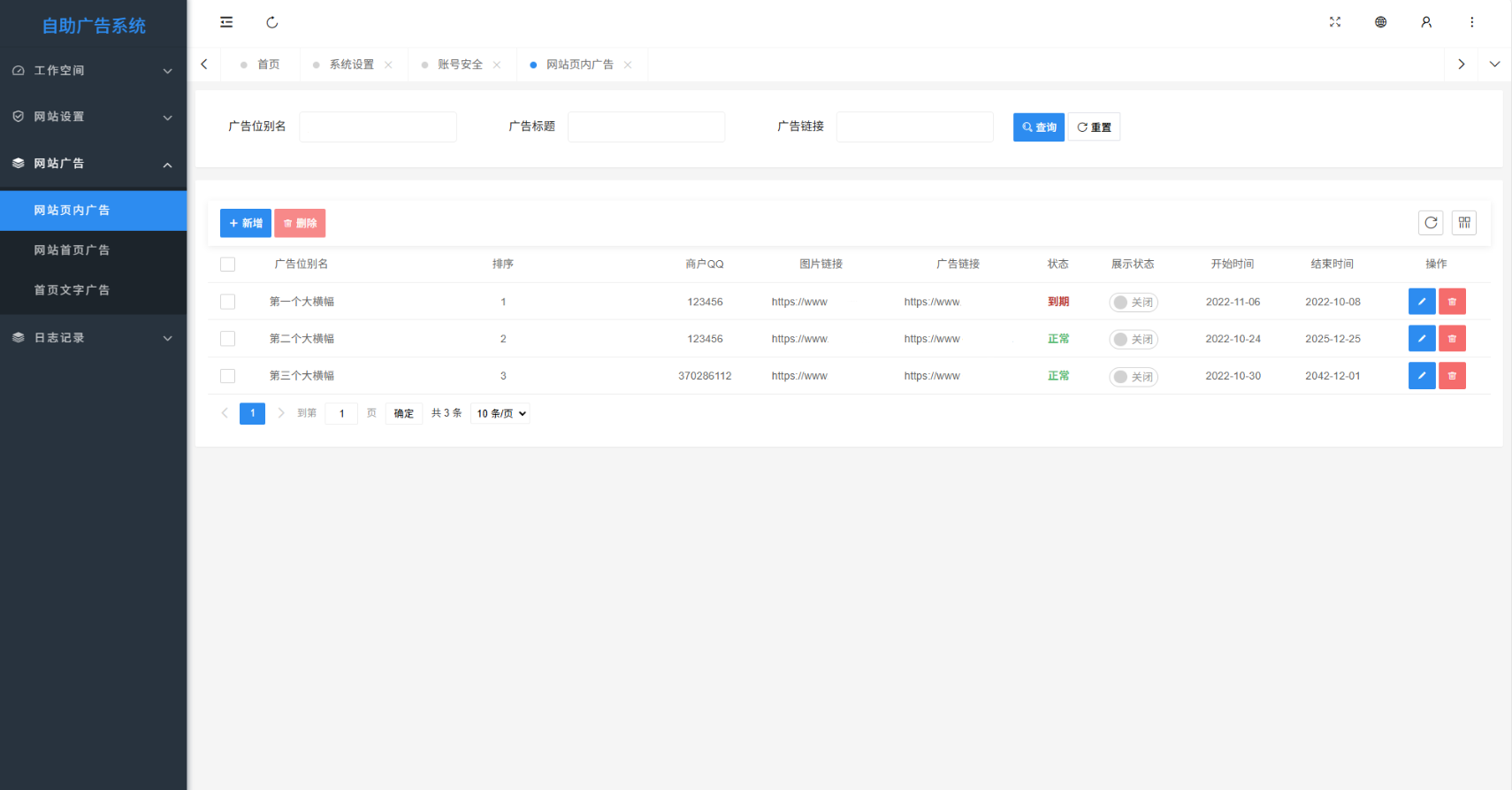Focus the 广告链接 input field
This screenshot has width=1512, height=790.
pos(915,127)
